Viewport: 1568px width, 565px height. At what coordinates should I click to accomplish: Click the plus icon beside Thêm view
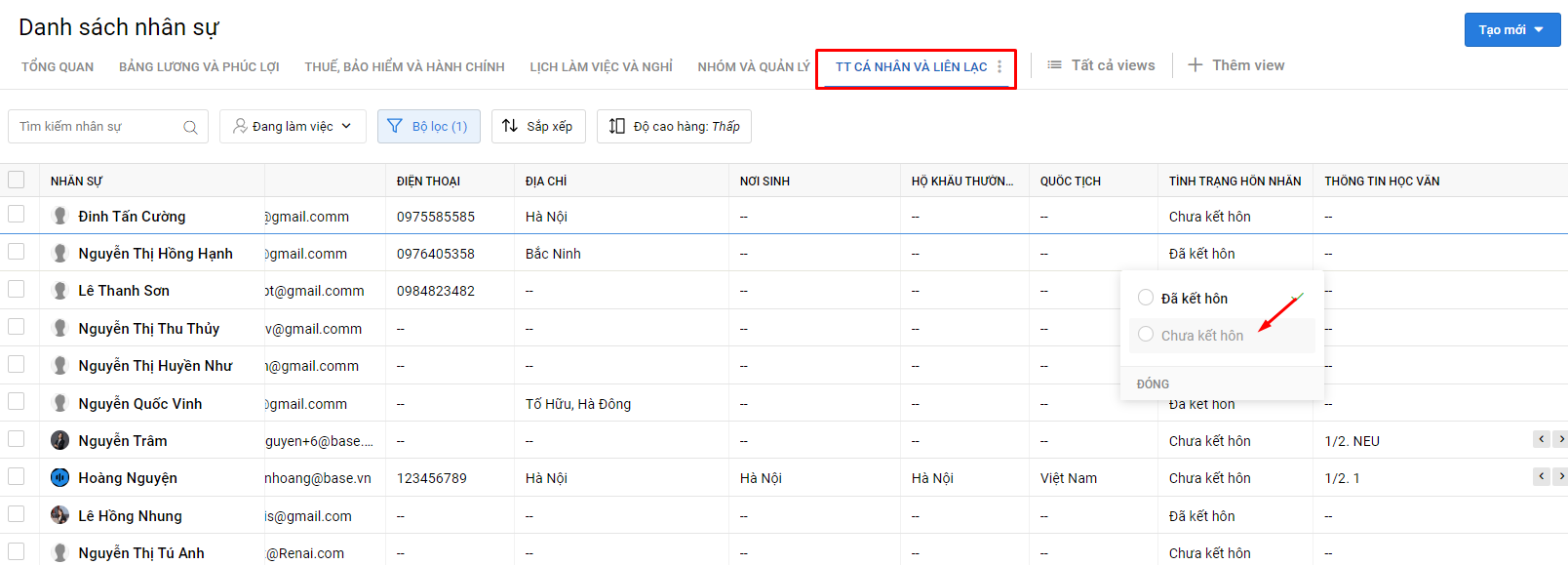click(1195, 65)
